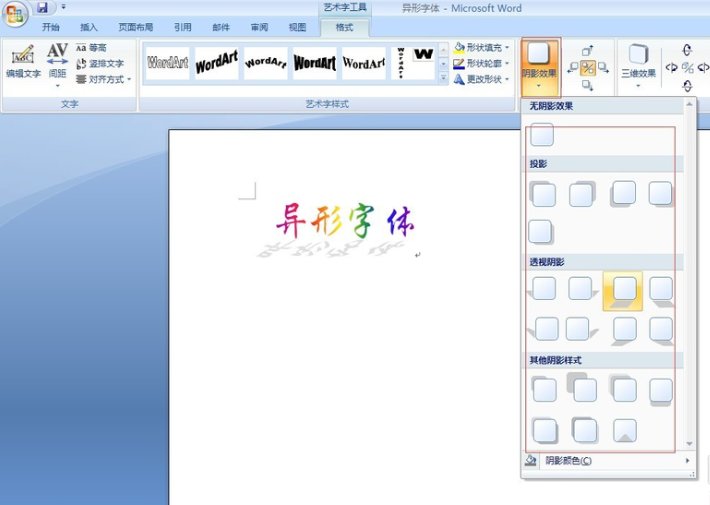Open Shape Fill (形状填充) dropdown

pos(481,47)
